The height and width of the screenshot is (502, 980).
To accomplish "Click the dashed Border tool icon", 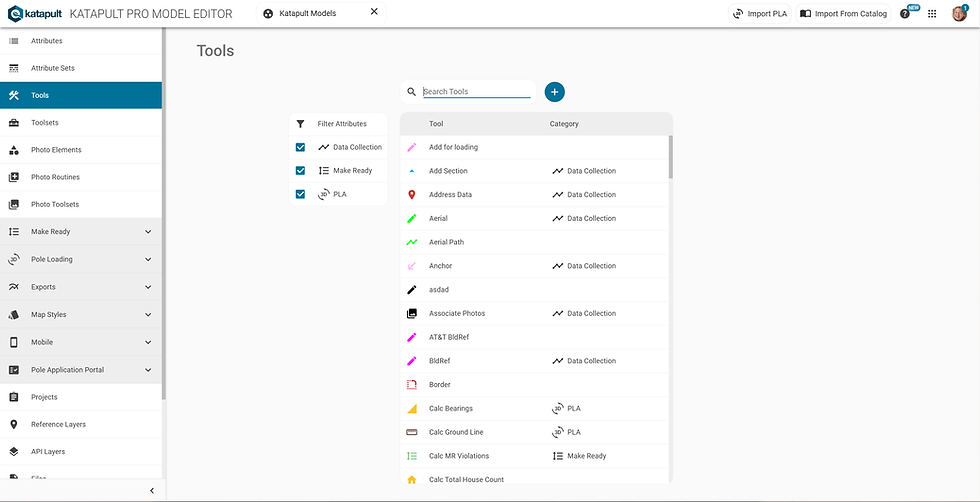I will coord(411,385).
